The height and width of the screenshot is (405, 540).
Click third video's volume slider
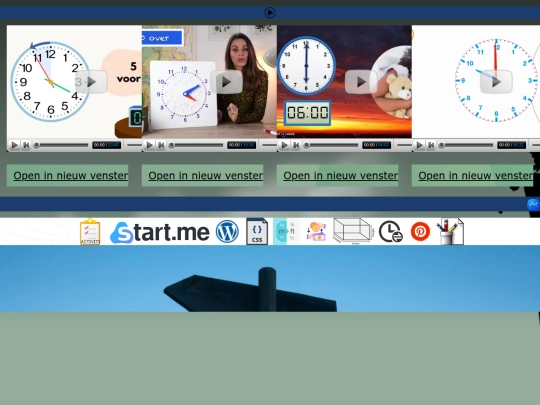[404, 145]
